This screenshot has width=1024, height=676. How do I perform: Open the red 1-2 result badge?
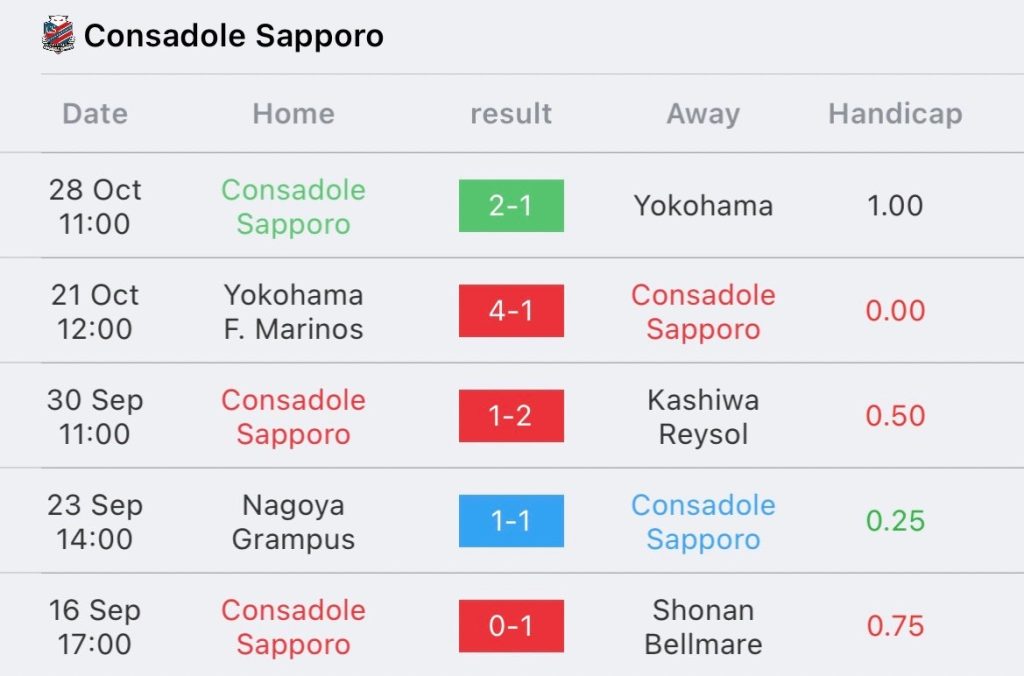click(x=511, y=416)
